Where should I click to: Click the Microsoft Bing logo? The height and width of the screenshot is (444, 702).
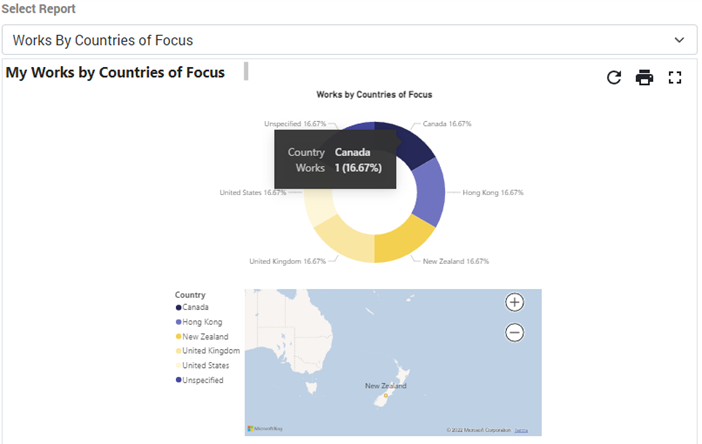[265, 428]
